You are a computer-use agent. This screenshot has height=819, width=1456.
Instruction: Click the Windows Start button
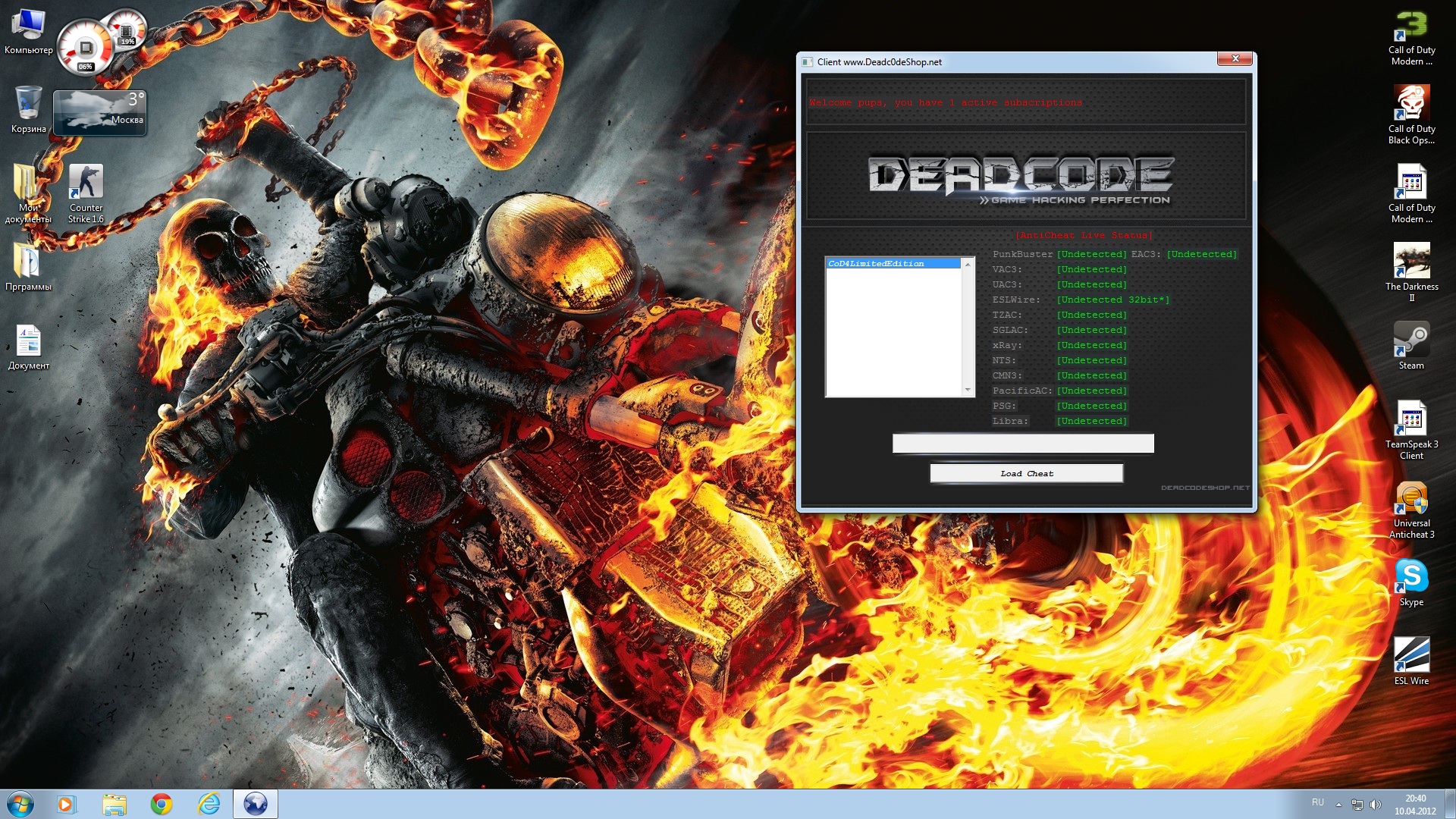[20, 804]
